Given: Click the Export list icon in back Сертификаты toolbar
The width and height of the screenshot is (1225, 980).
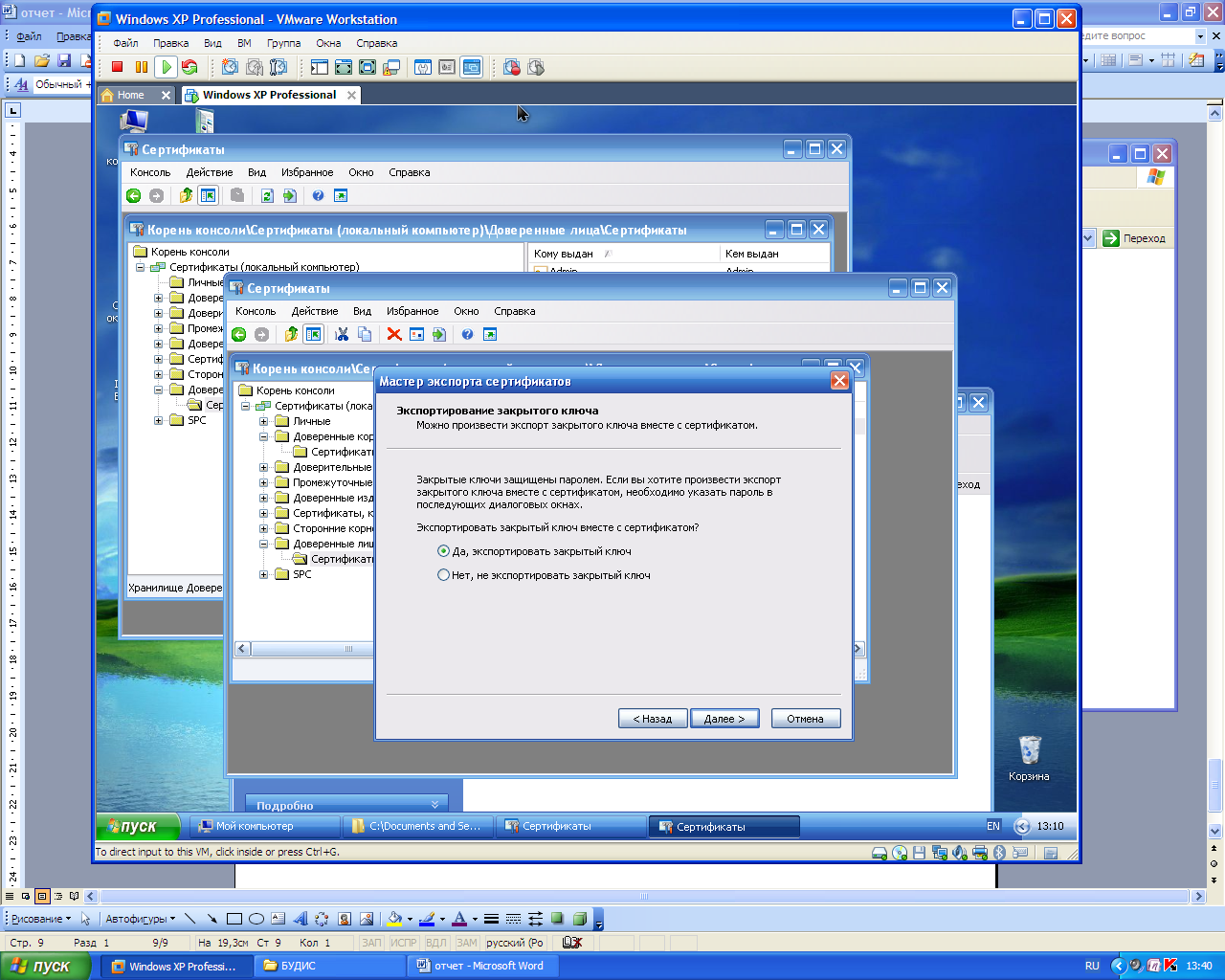Looking at the screenshot, I should [x=290, y=195].
